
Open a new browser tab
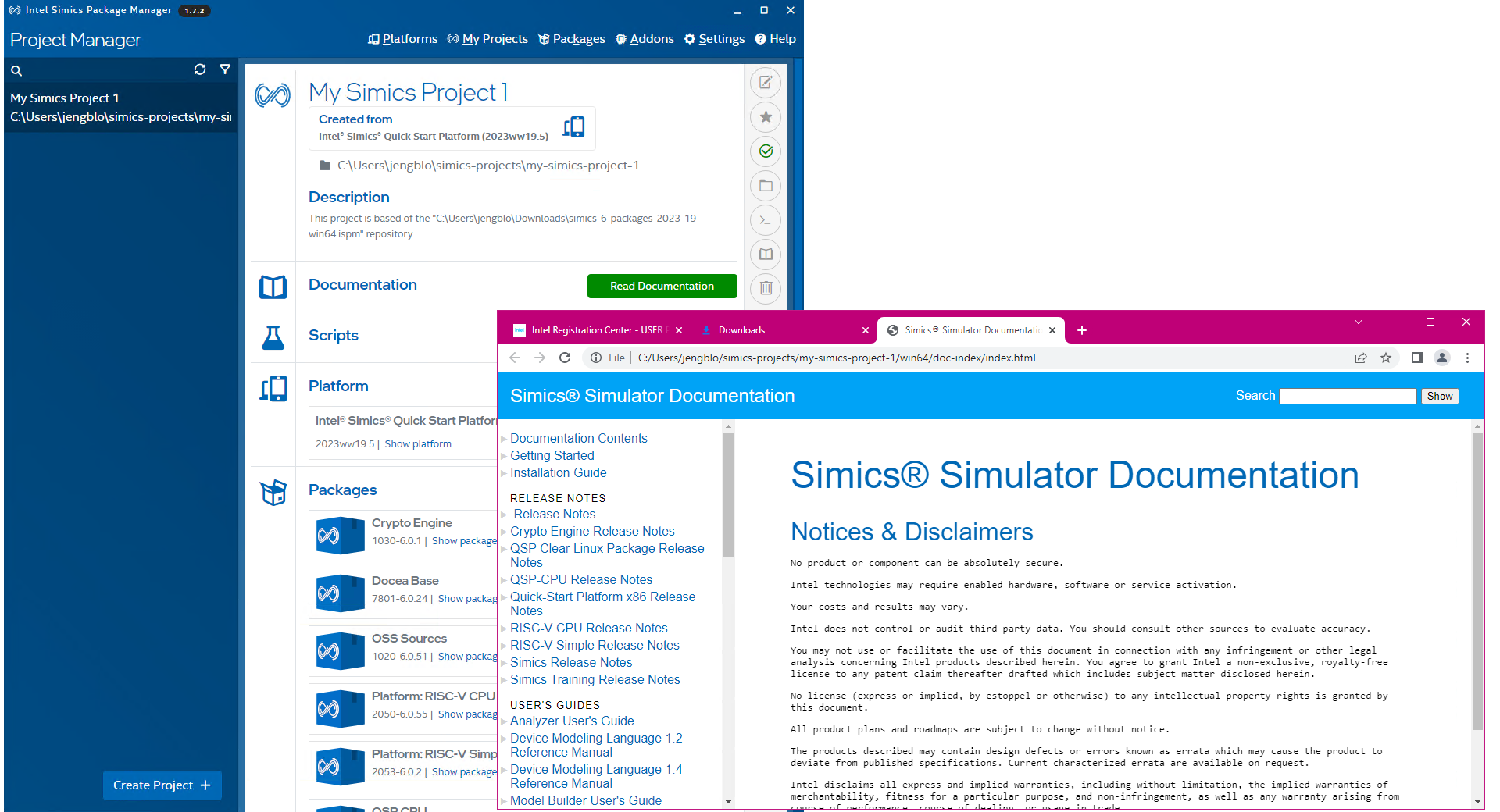click(1082, 330)
